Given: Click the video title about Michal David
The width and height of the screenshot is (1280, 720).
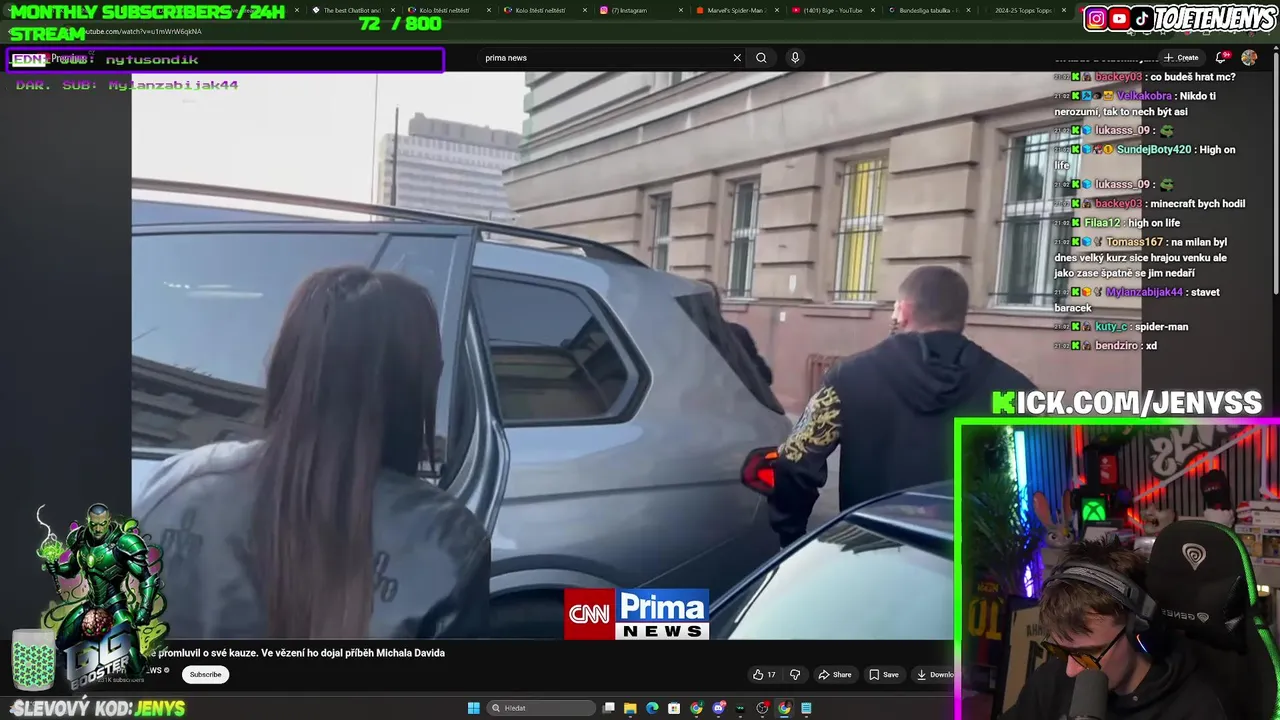Looking at the screenshot, I should coord(296,653).
